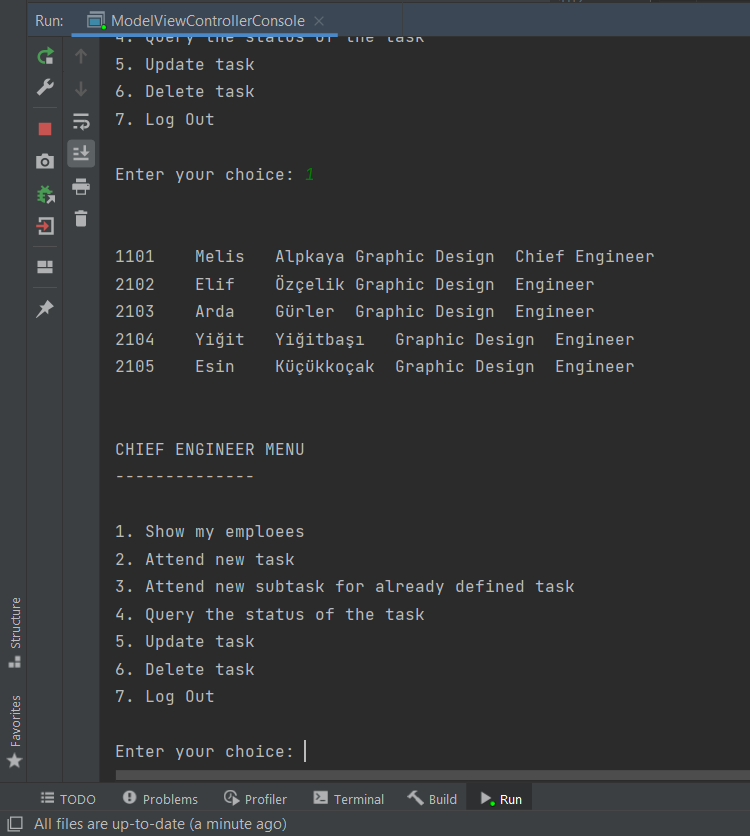Open the TODO tool window

(x=68, y=798)
